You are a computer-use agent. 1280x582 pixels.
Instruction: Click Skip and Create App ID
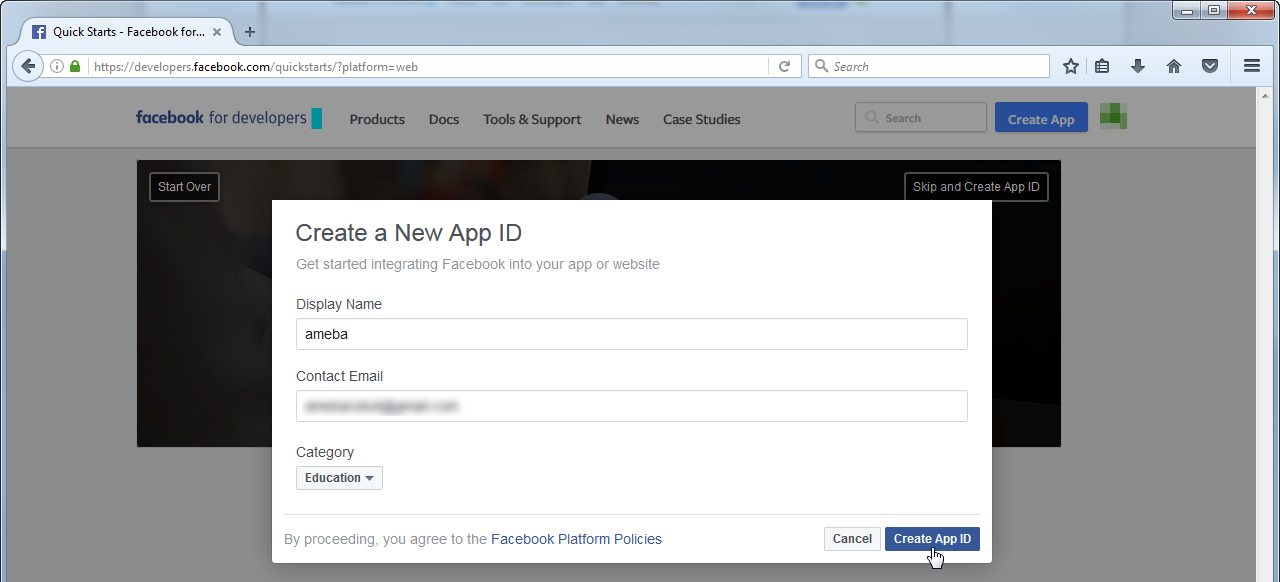[976, 187]
